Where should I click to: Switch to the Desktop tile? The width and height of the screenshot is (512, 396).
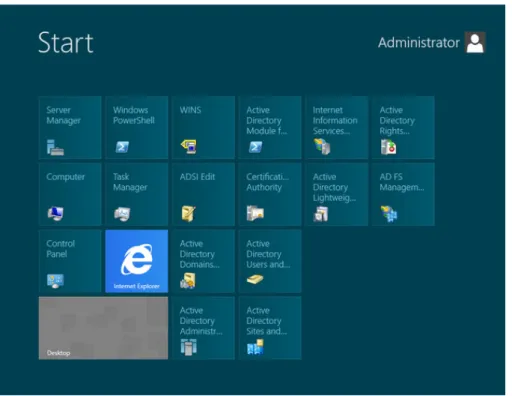[x=103, y=328]
